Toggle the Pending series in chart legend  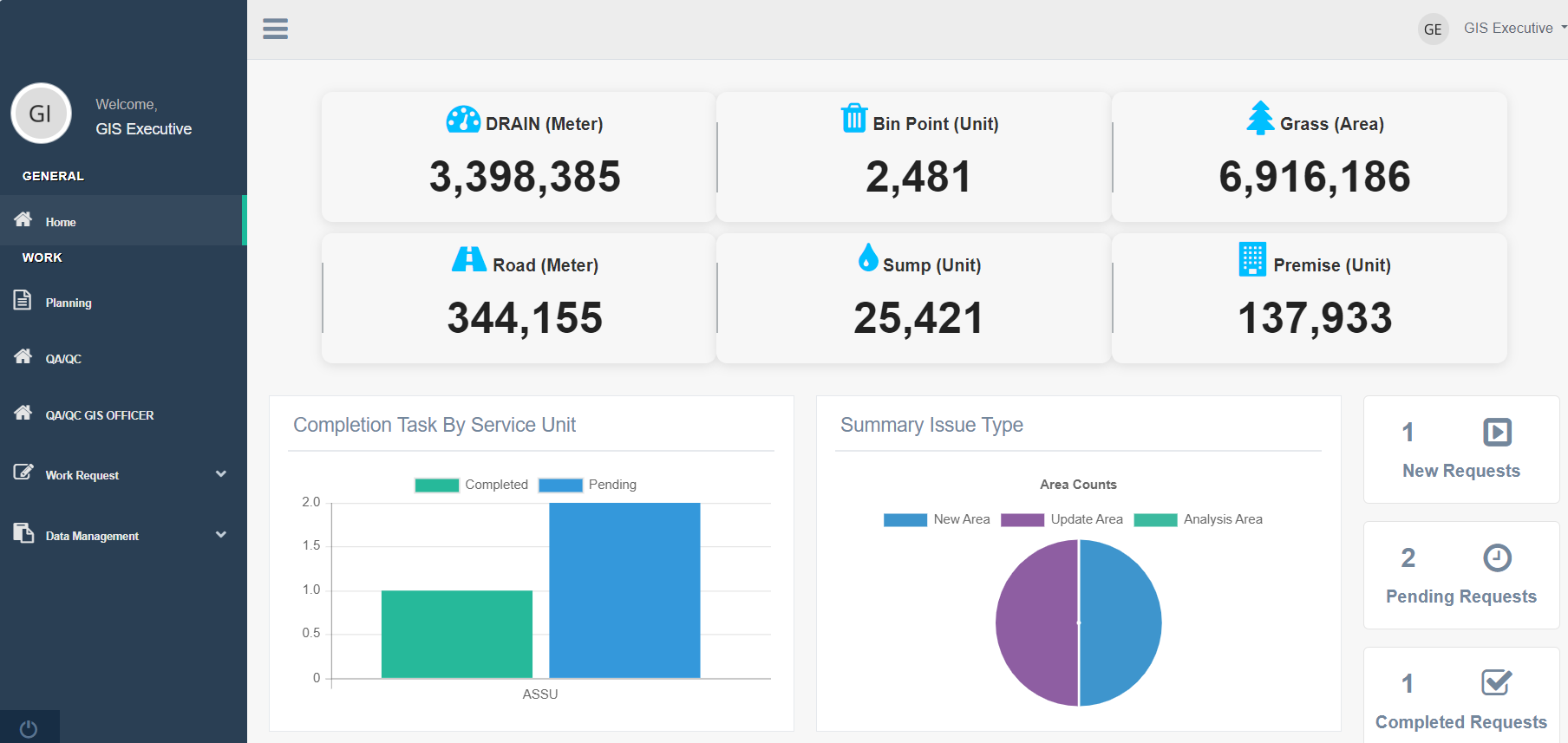tap(587, 485)
